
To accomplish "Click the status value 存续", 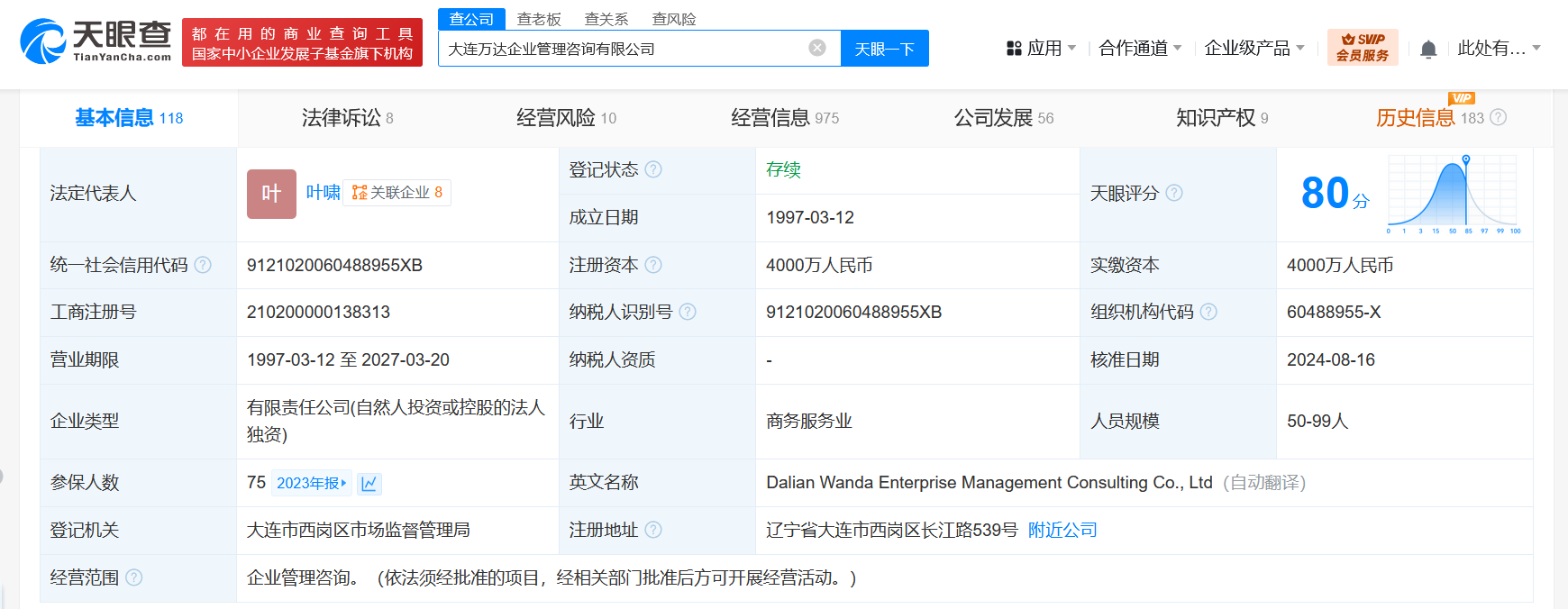I will pyautogui.click(x=783, y=169).
